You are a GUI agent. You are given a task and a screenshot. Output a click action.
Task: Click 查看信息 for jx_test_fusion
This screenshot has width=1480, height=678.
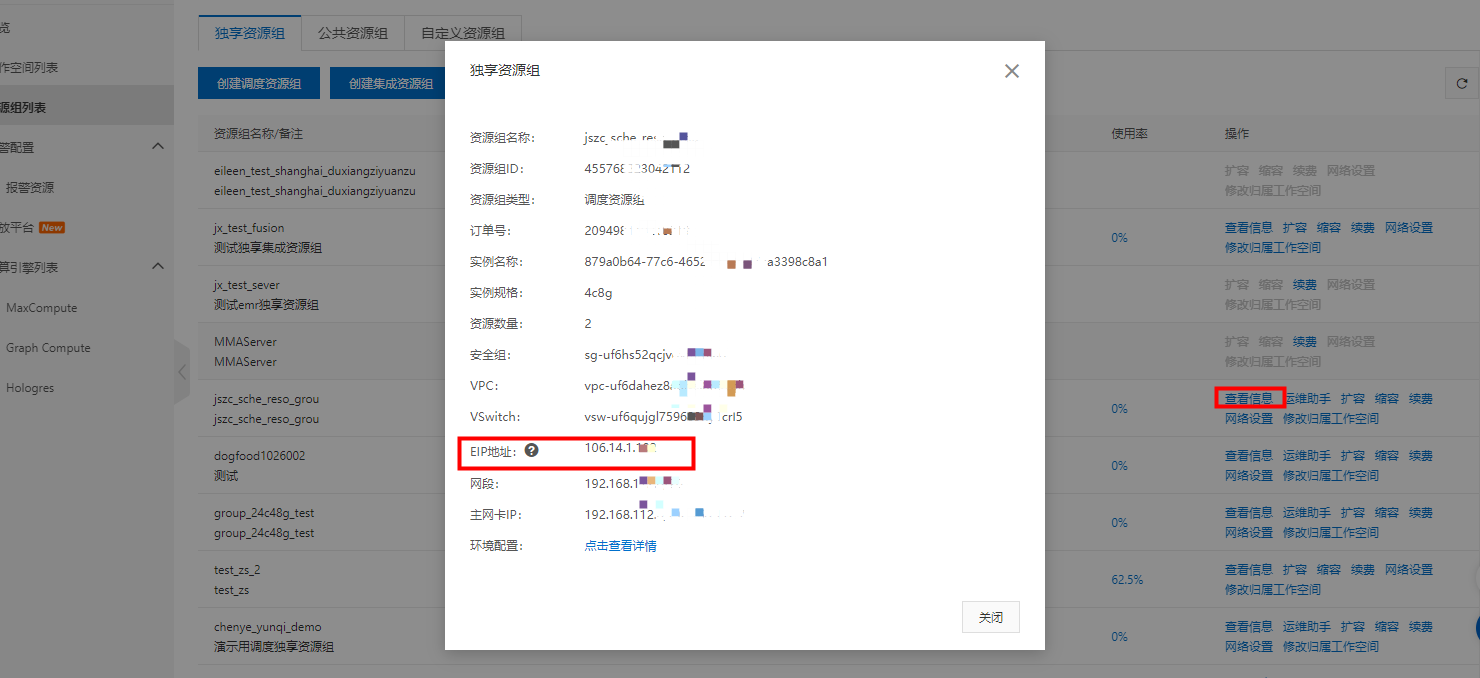1249,228
